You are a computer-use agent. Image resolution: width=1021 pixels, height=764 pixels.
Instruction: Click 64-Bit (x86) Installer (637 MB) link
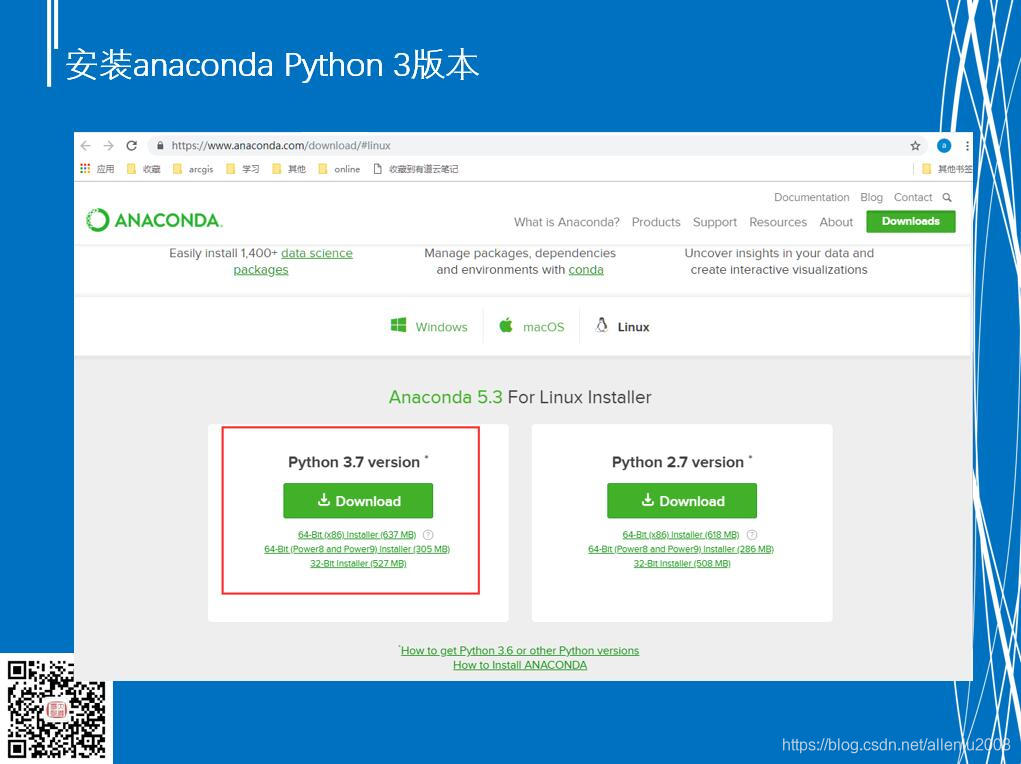click(x=357, y=535)
